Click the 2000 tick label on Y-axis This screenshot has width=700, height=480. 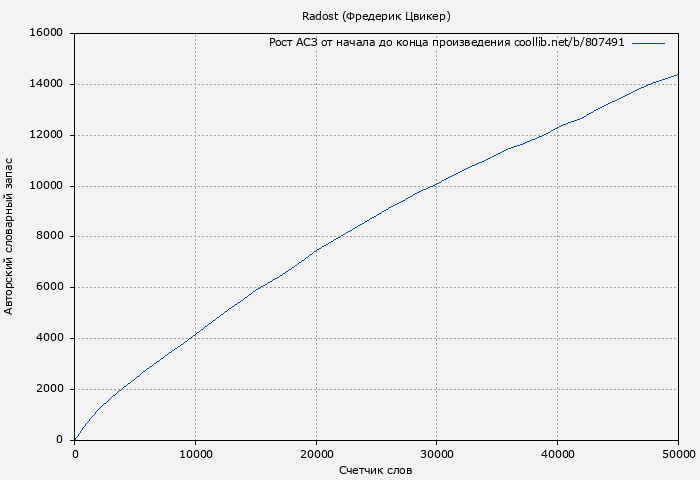click(50, 389)
